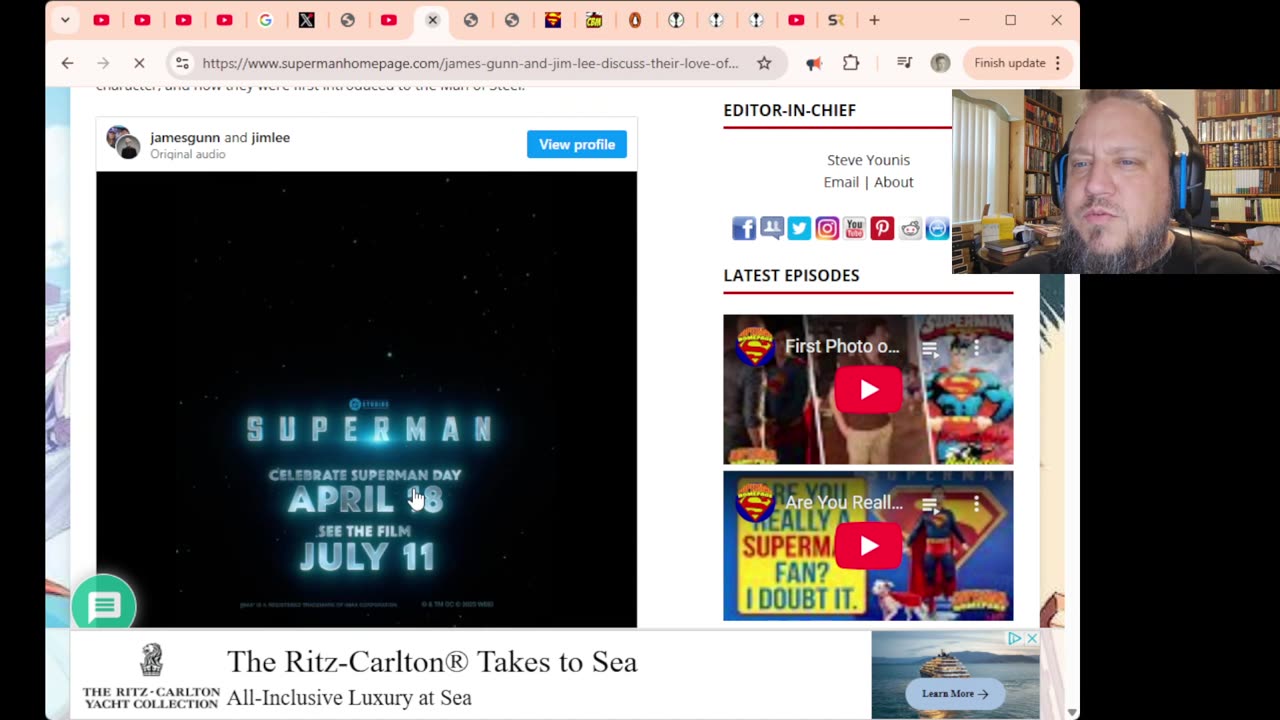The image size is (1280, 720).
Task: Switch to the CBM tab
Action: [593, 20]
